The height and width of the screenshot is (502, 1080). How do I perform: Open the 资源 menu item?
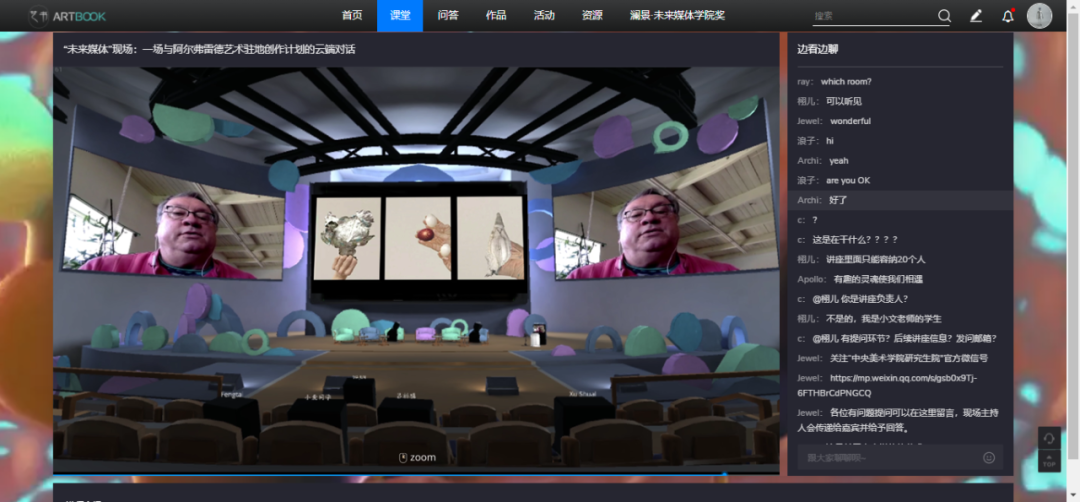click(x=592, y=16)
